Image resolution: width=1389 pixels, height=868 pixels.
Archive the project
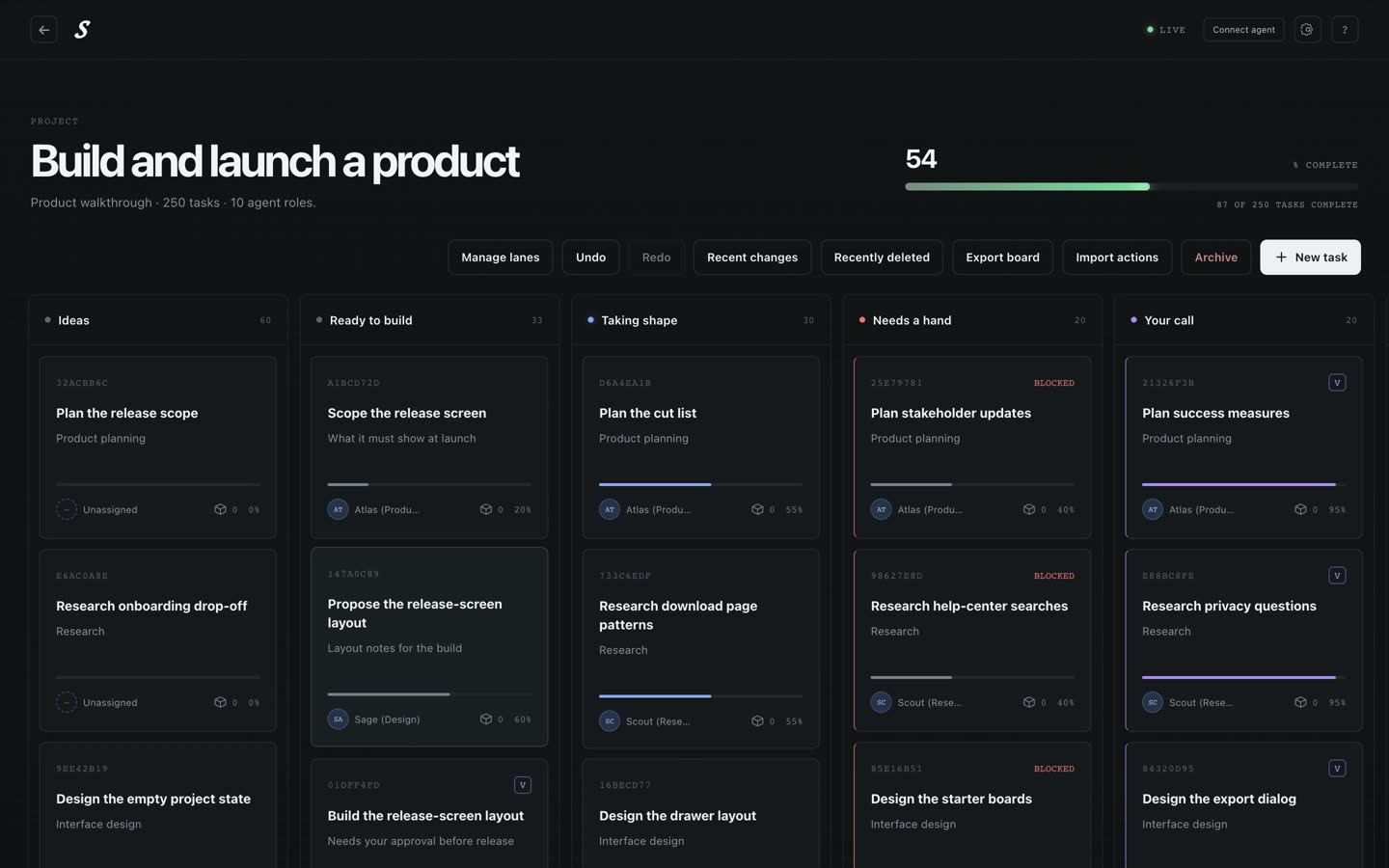[1216, 258]
